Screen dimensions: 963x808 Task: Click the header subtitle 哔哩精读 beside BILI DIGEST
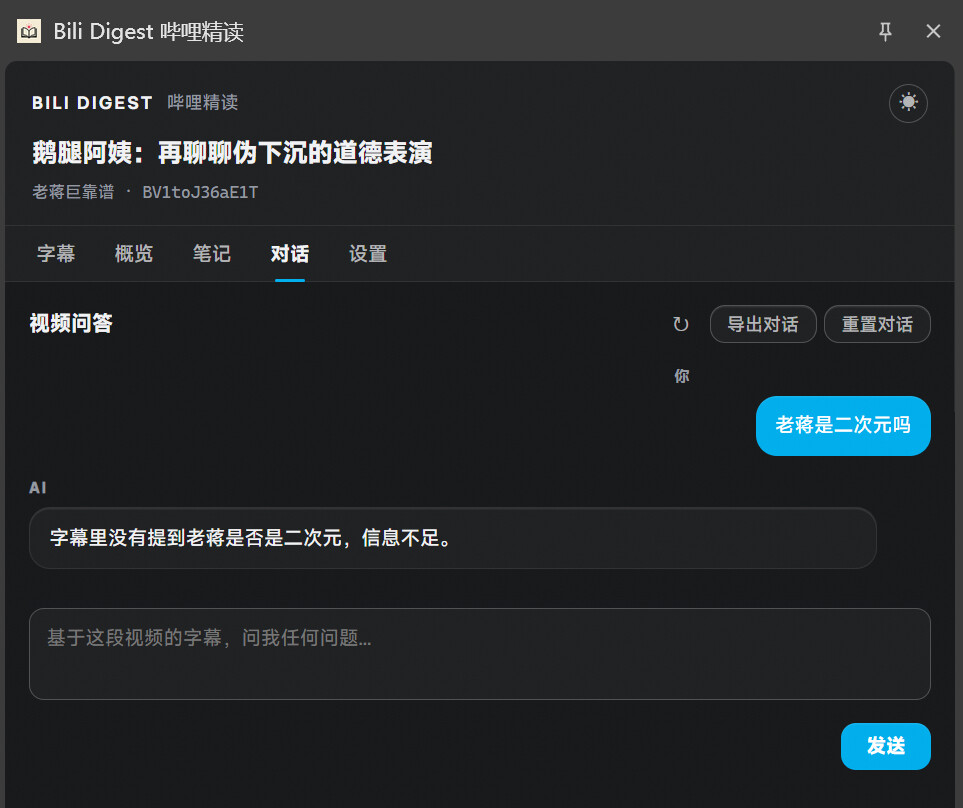click(203, 103)
